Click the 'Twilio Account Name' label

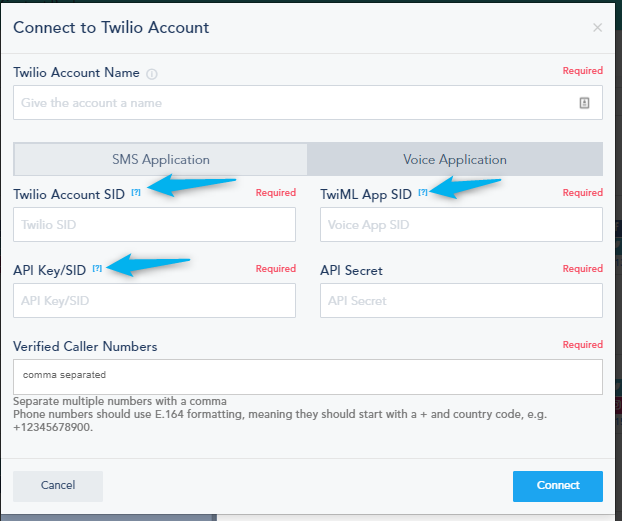coord(77,73)
